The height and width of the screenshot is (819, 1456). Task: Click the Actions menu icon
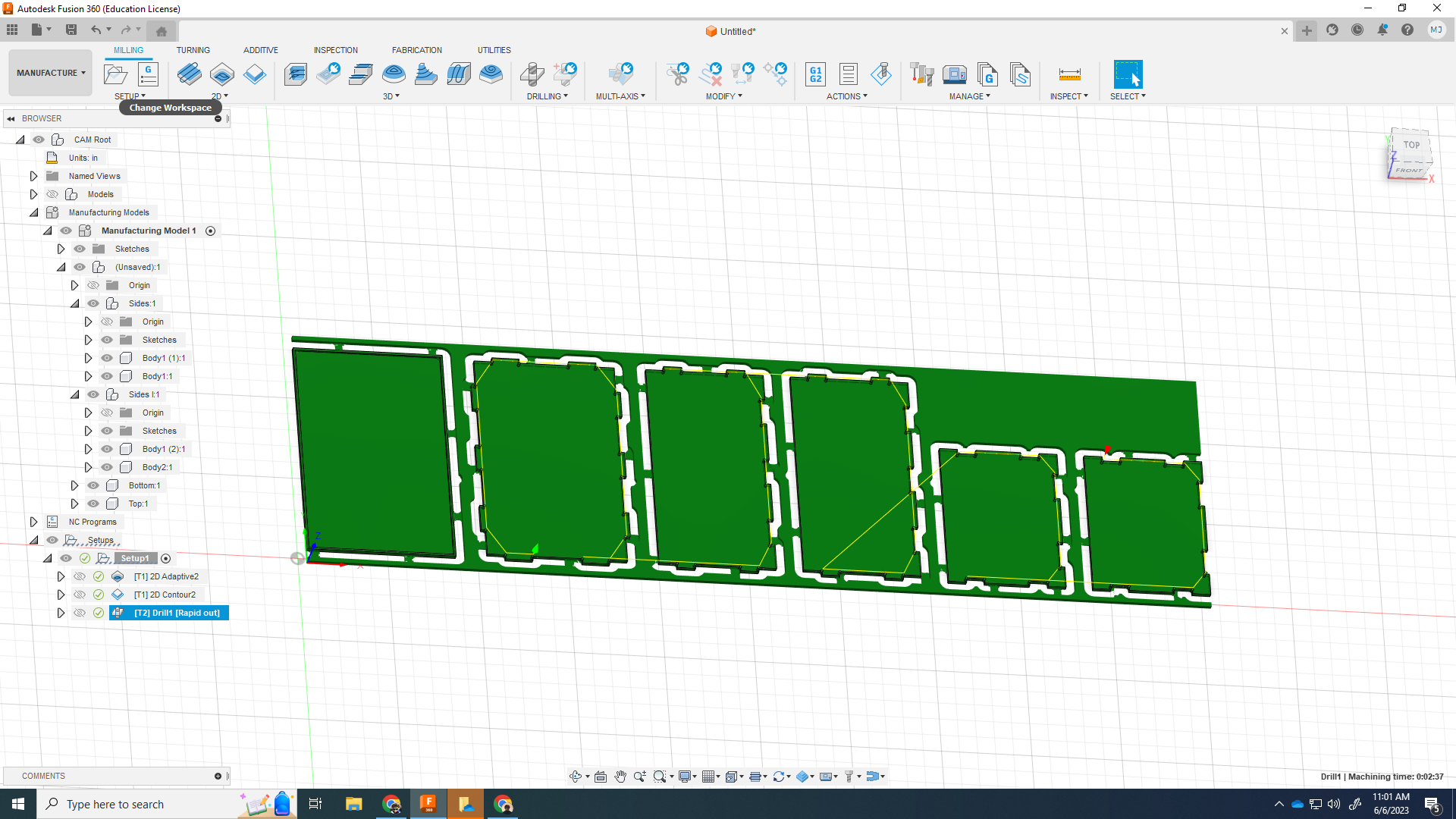coord(847,96)
